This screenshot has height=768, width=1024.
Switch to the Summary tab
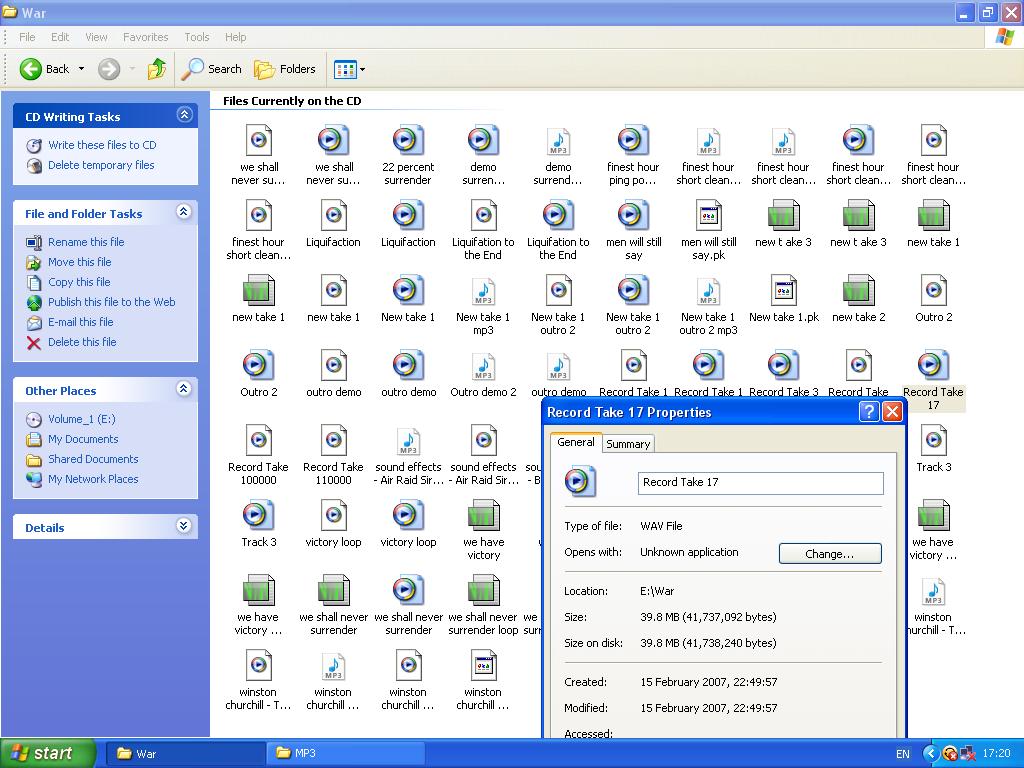click(628, 444)
